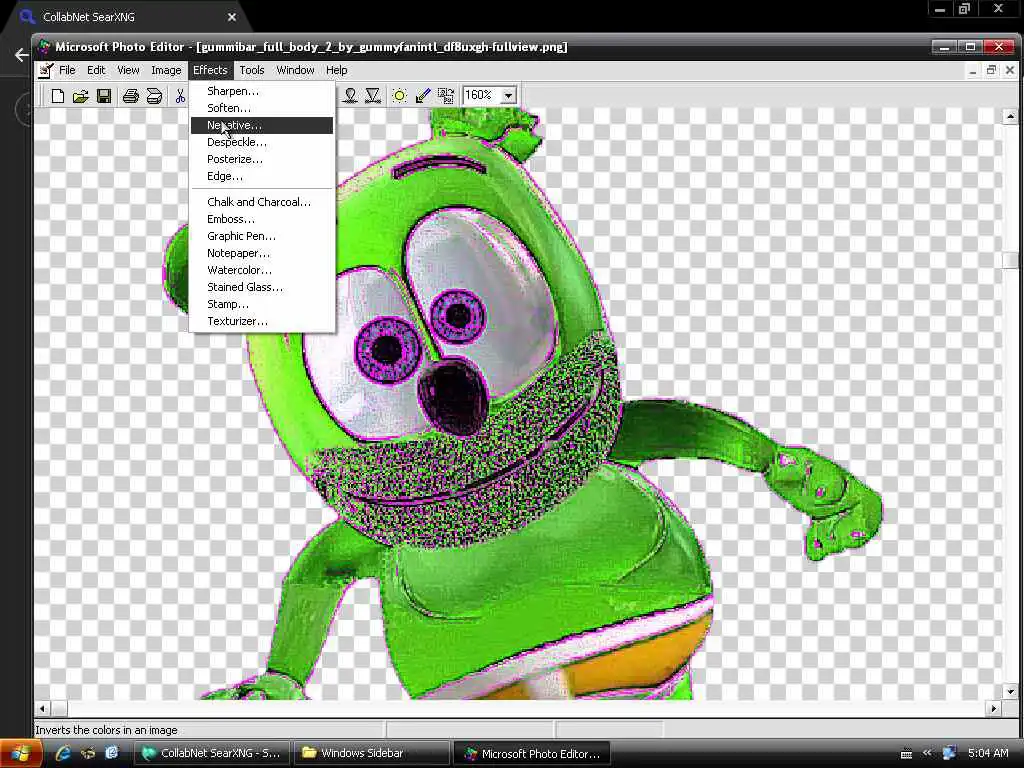Restore the inner document window

[991, 70]
